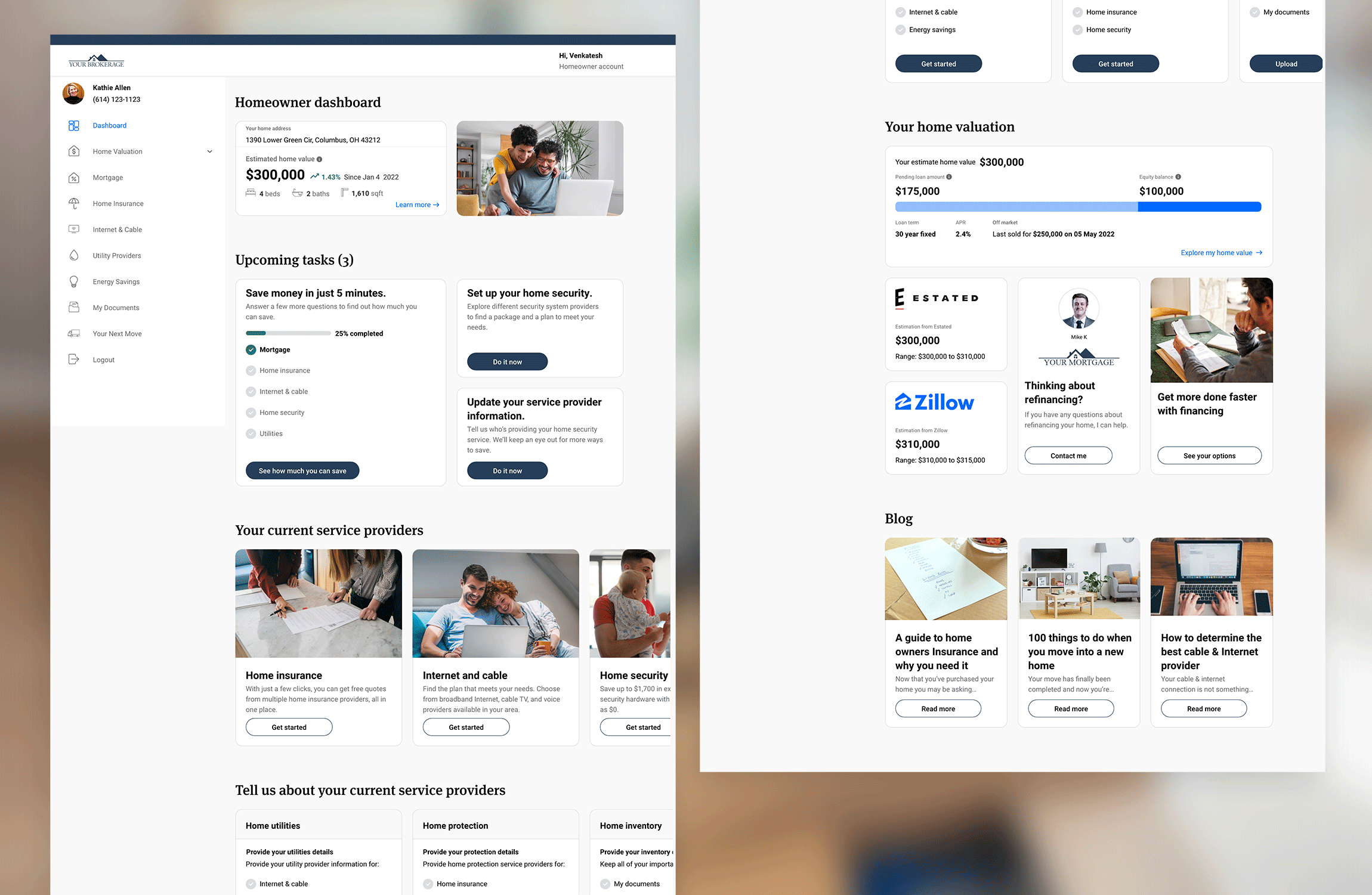1372x895 pixels.
Task: Click the My Documents sidebar icon
Action: pos(75,307)
